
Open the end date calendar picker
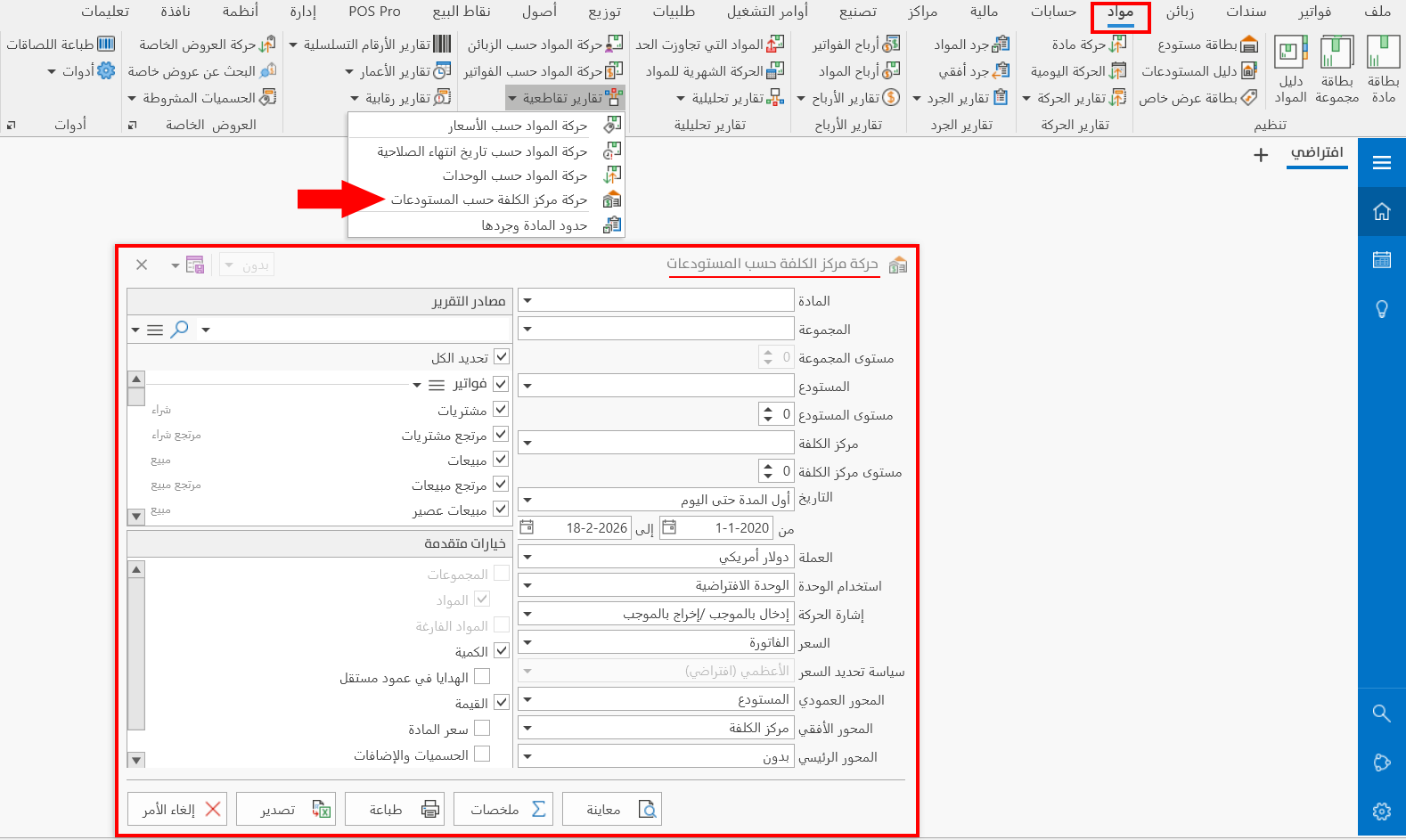(527, 527)
